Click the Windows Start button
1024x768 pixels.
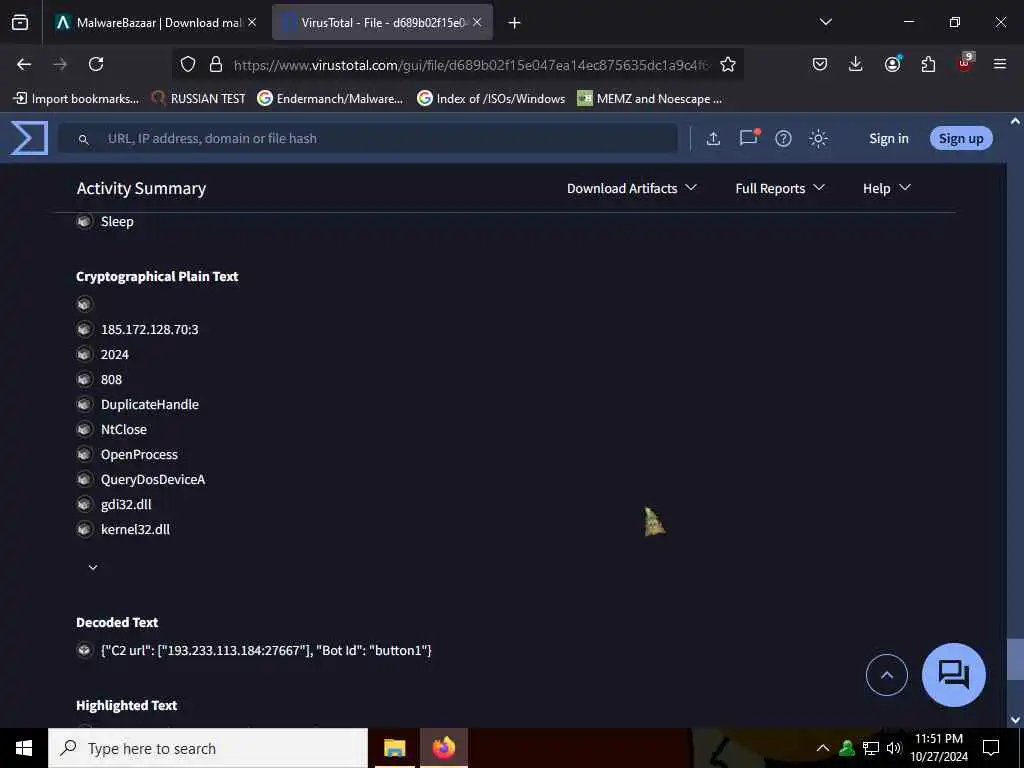[24, 748]
